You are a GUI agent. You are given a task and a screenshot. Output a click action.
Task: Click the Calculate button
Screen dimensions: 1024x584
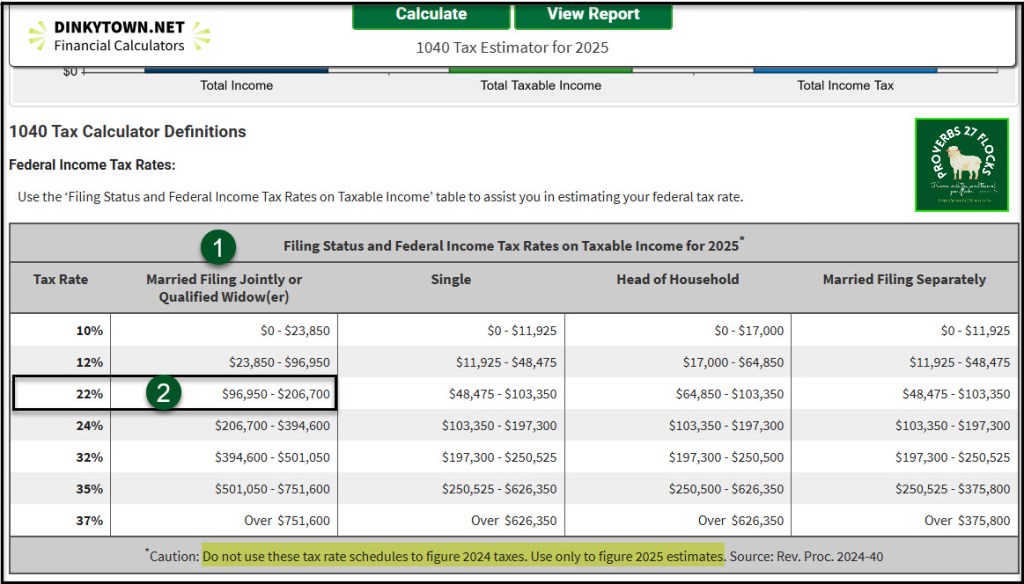[431, 15]
